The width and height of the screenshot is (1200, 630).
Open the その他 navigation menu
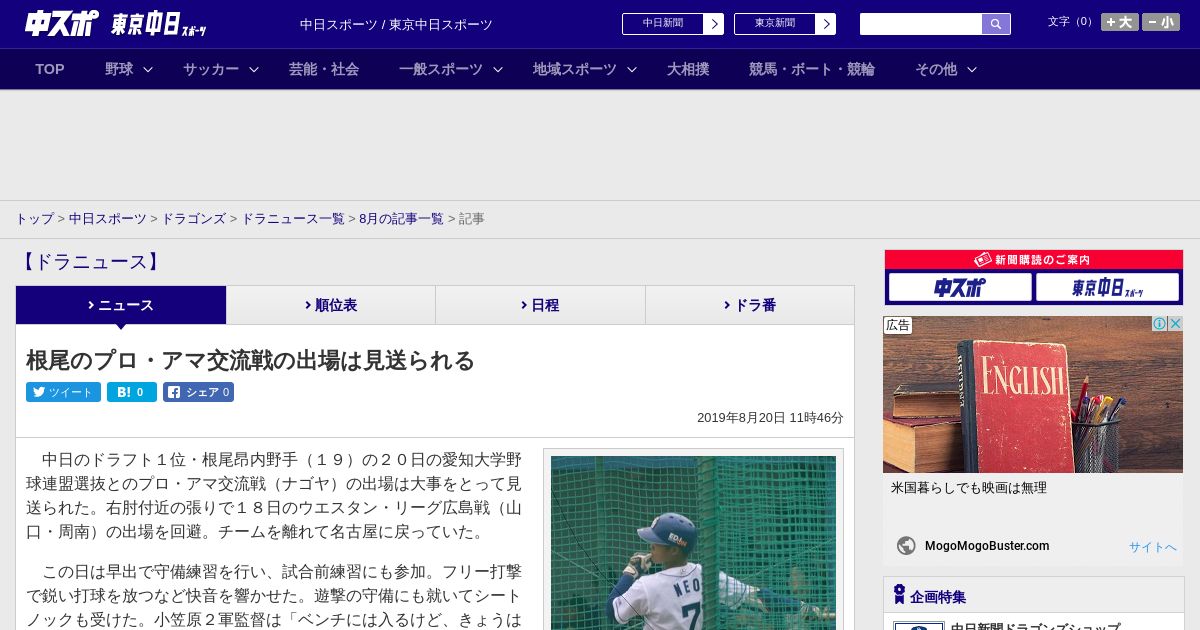[x=936, y=69]
